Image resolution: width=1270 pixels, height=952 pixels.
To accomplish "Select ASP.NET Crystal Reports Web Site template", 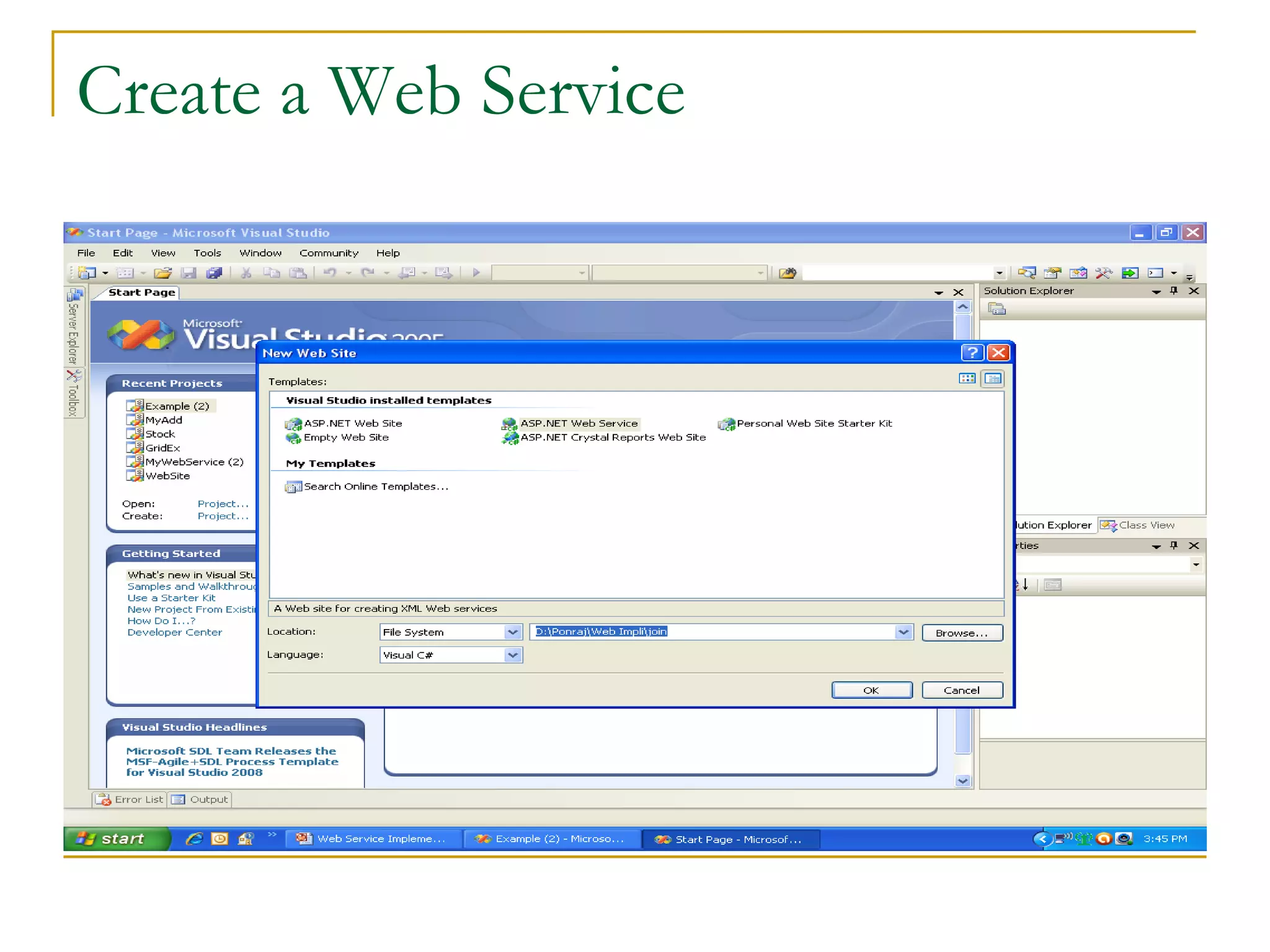I will tap(604, 438).
